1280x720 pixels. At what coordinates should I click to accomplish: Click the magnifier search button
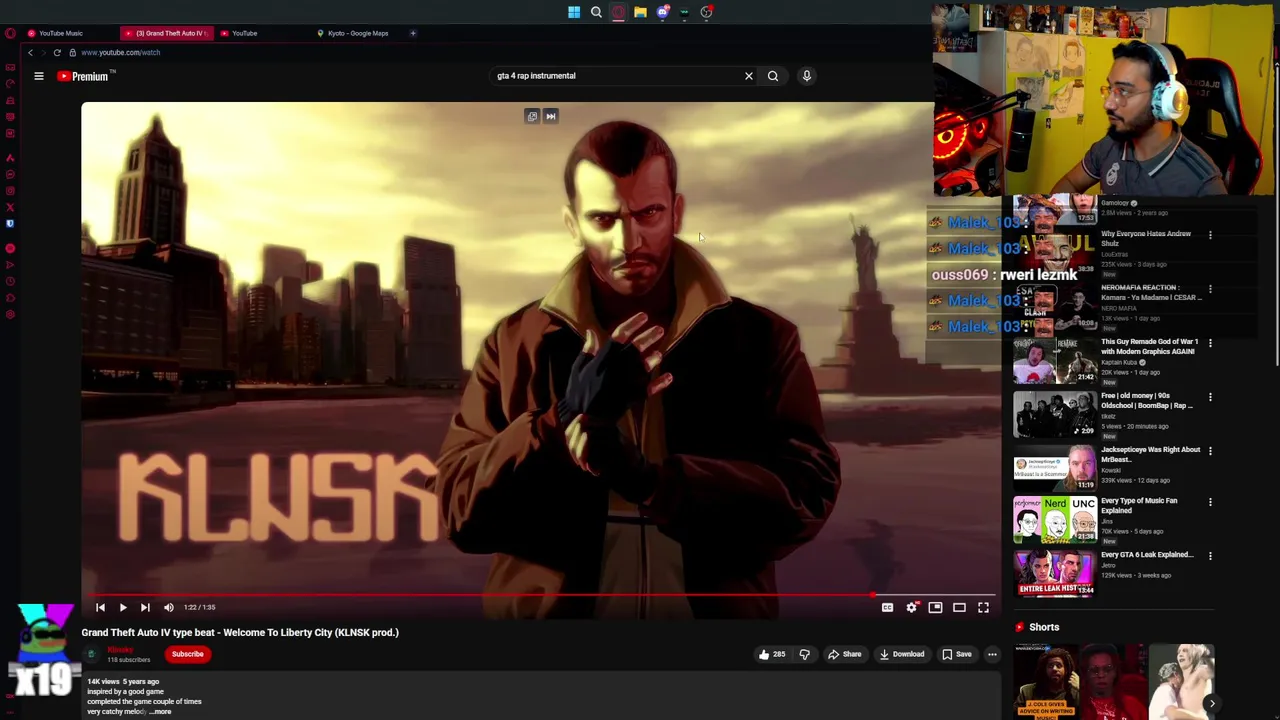773,76
